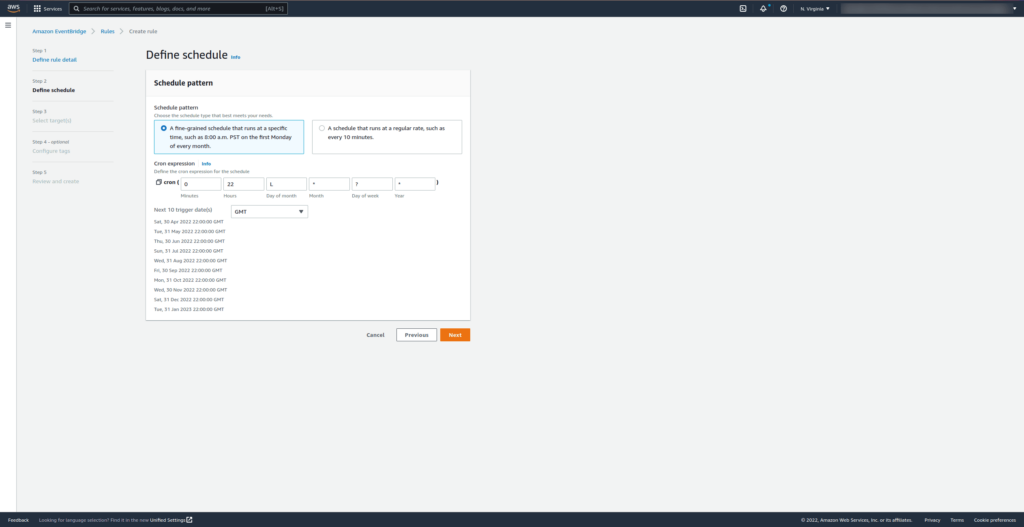Open the GMT time zone dropdown
The image size is (1024, 527).
269,212
